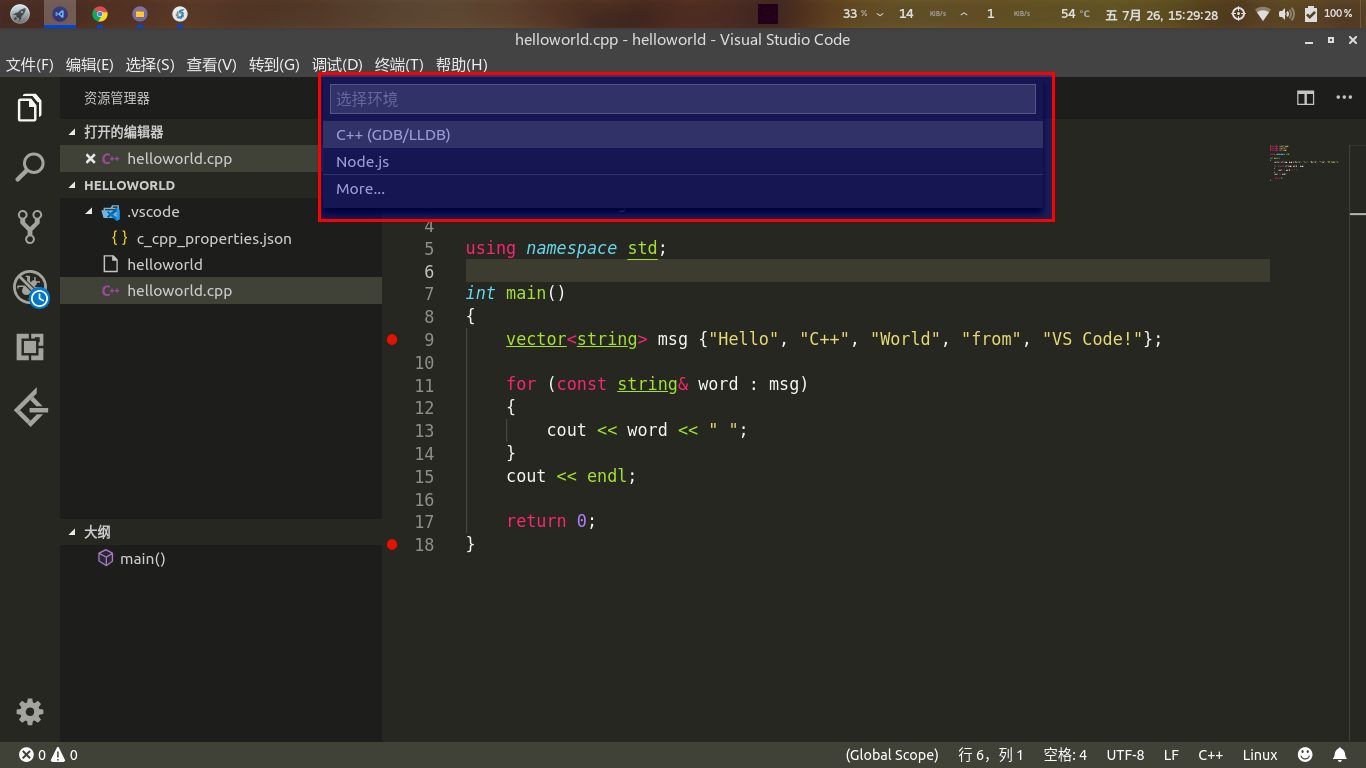
Task: Collapse the .vscode folder
Action: 88,211
